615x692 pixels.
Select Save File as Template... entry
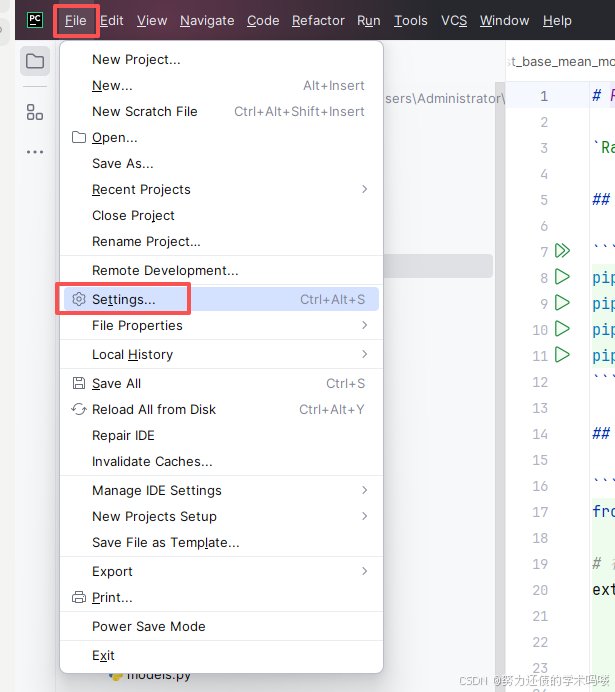[221, 542]
